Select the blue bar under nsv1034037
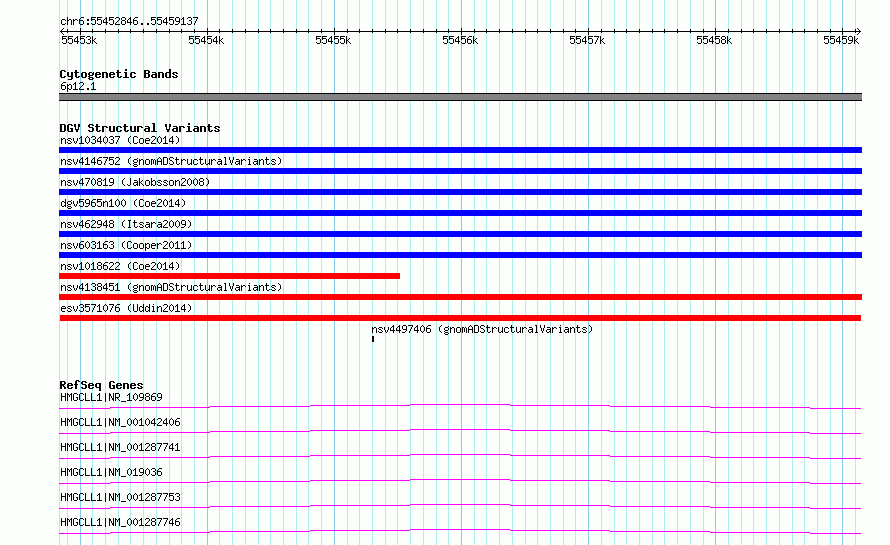Viewport: 890px width, 545px height. click(460, 150)
